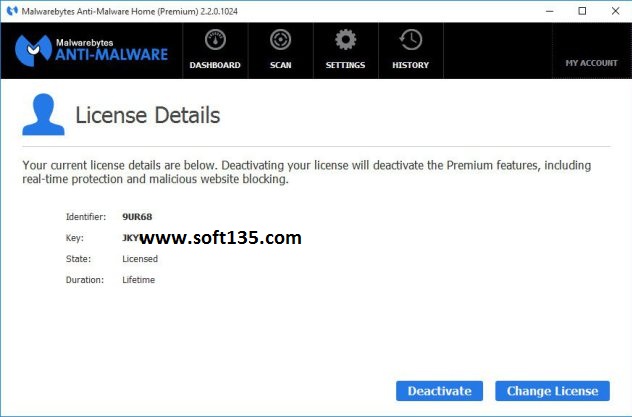Click the blue user profile icon

tap(43, 114)
